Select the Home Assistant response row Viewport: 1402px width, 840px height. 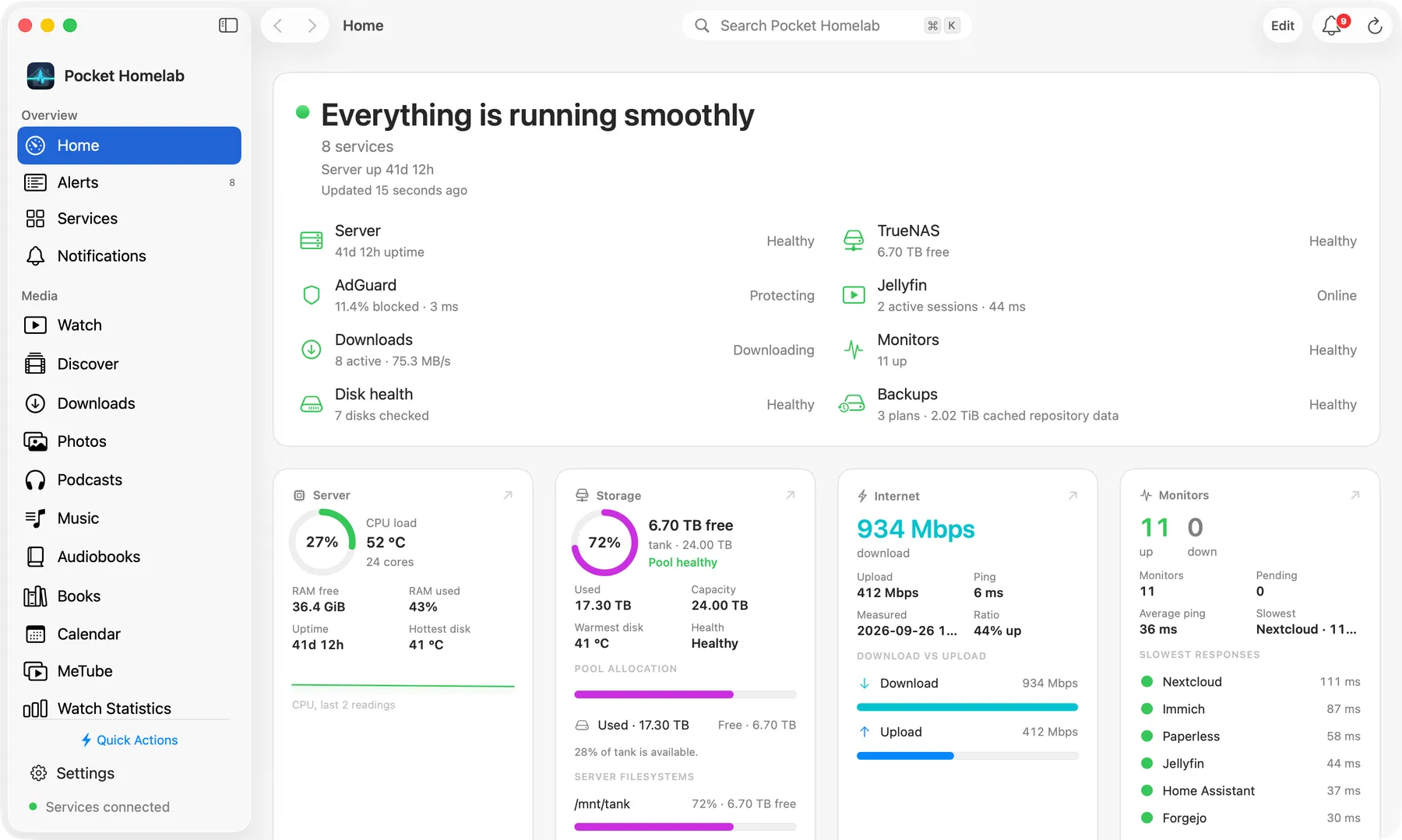tap(1250, 791)
